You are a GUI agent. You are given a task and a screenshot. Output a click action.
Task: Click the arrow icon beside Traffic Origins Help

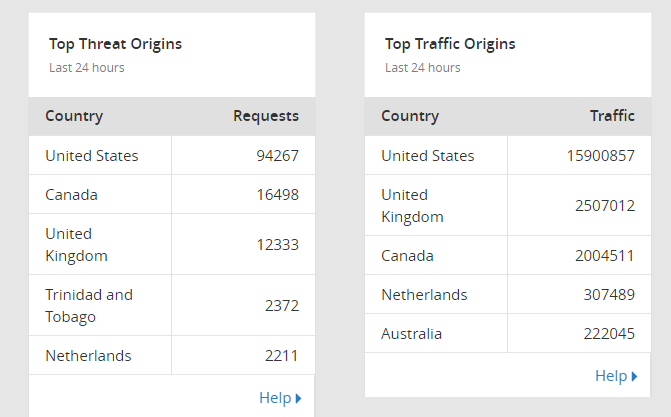[634, 377]
